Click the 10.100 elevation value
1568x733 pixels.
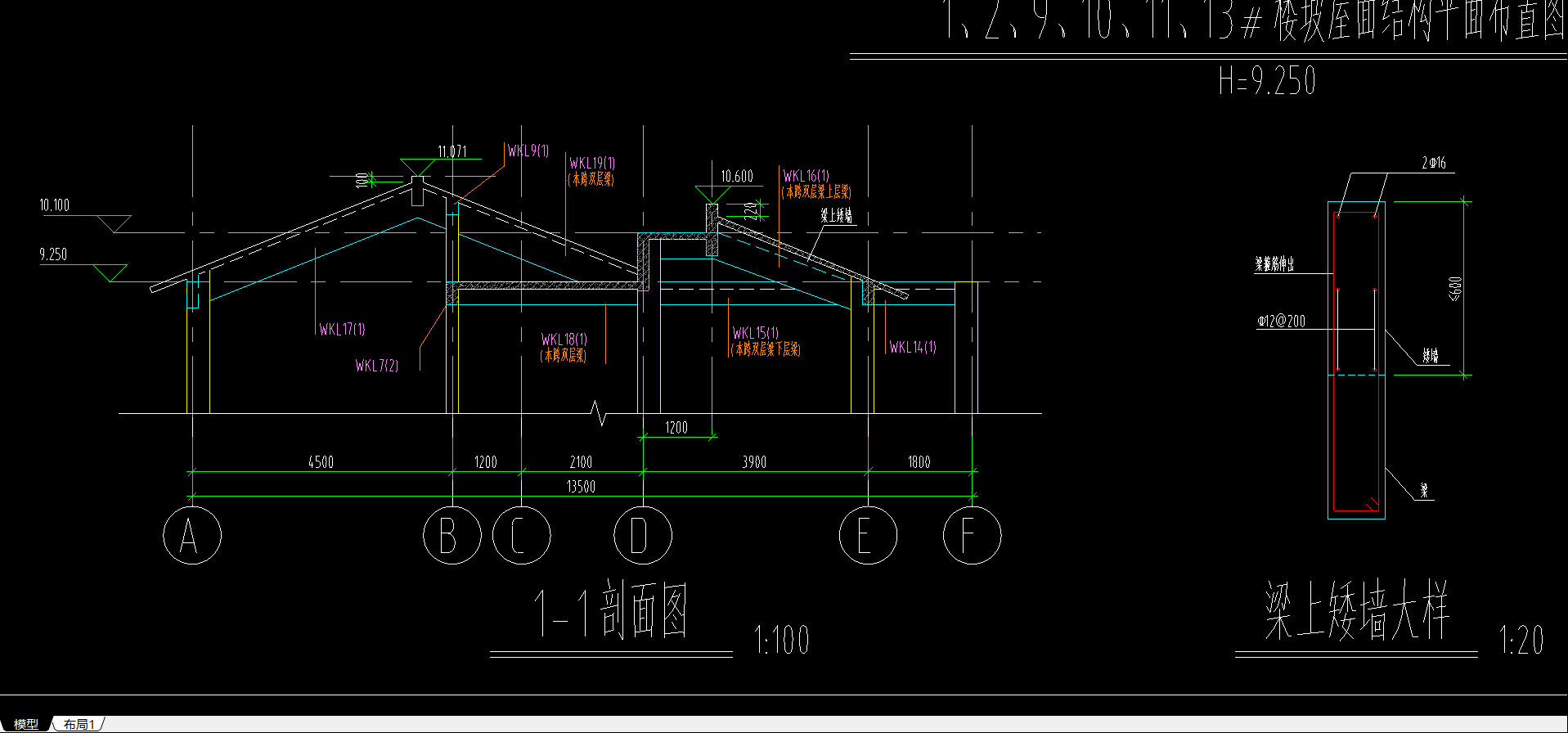pyautogui.click(x=55, y=205)
